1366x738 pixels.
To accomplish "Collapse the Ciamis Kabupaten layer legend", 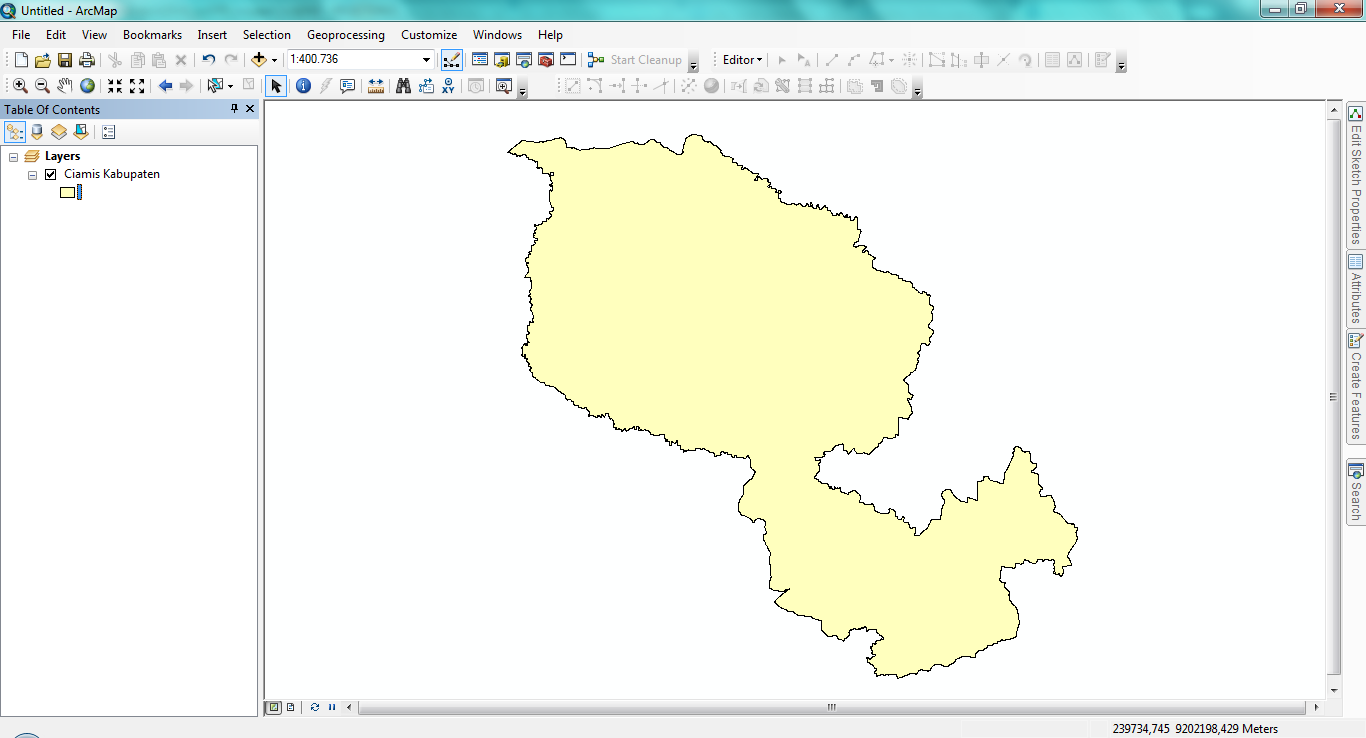I will coord(33,175).
